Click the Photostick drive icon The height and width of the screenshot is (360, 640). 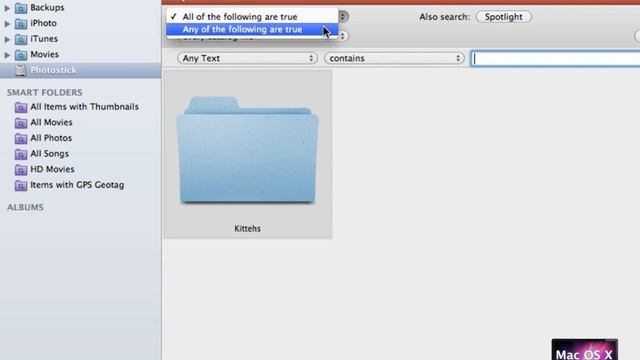tap(21, 70)
